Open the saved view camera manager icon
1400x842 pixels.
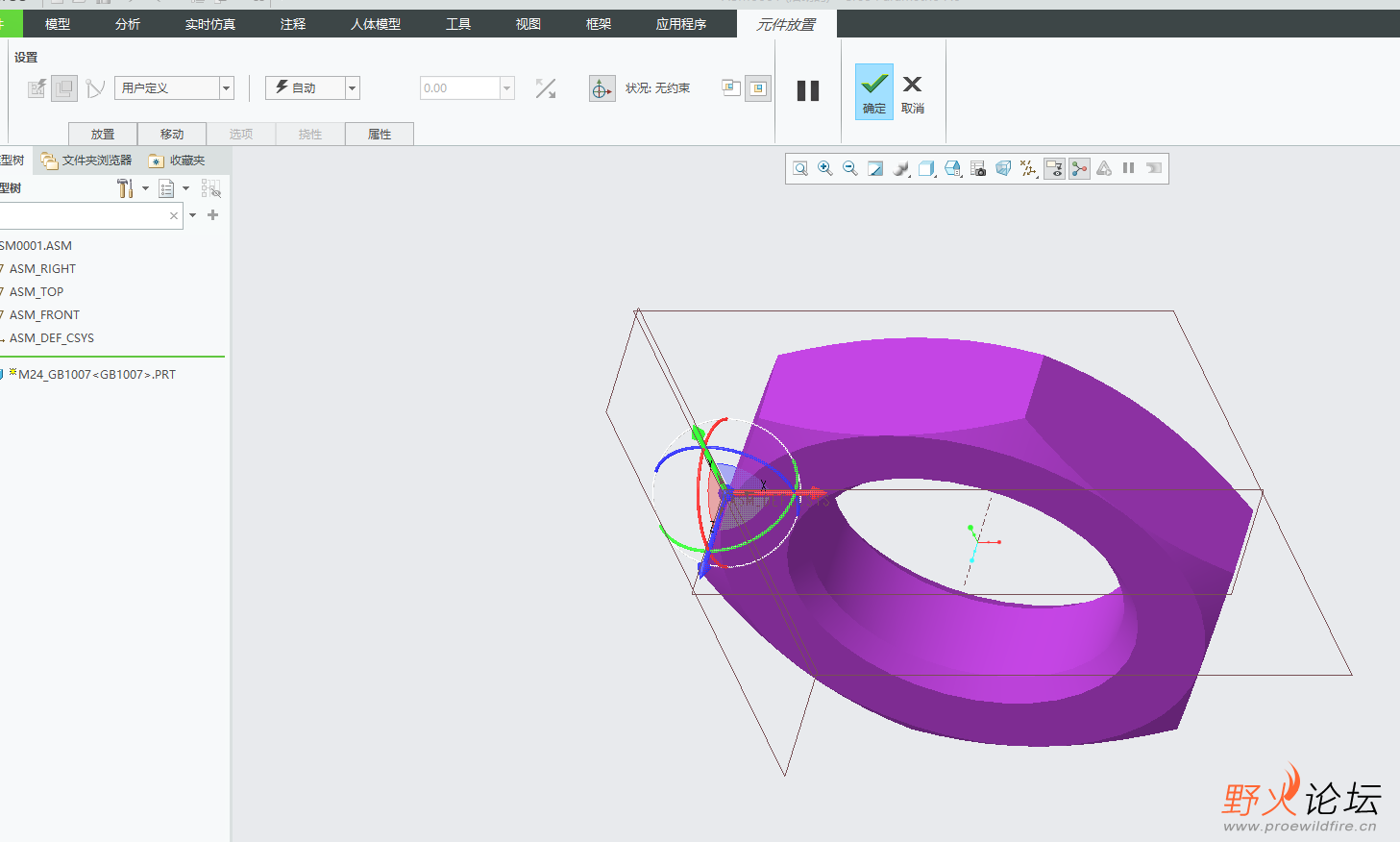pos(978,169)
